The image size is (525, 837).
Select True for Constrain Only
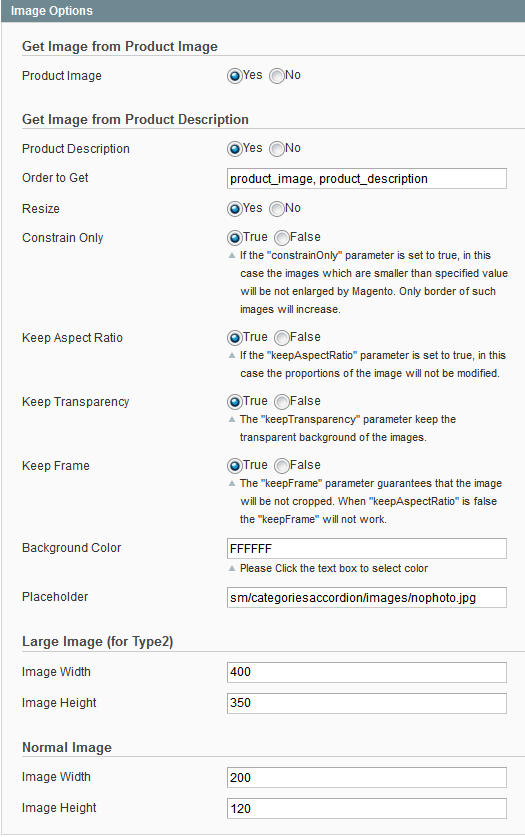click(235, 238)
